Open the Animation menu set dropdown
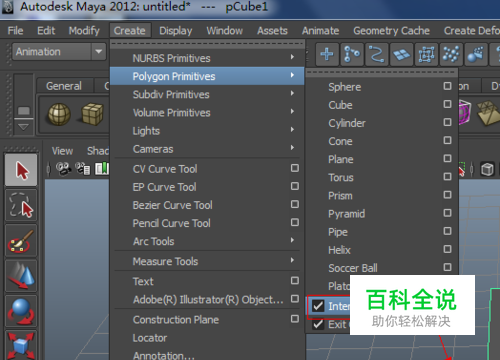This screenshot has height=360, width=500. tap(59, 52)
